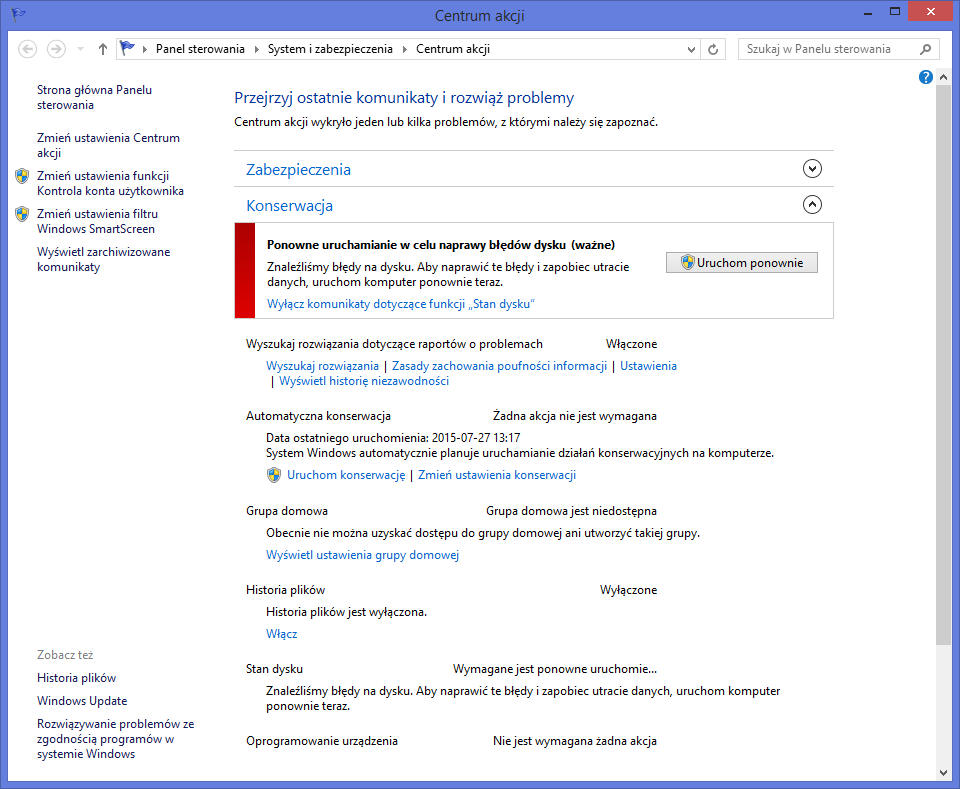Click Uruchom konserwację link
This screenshot has height=789, width=960.
click(346, 475)
